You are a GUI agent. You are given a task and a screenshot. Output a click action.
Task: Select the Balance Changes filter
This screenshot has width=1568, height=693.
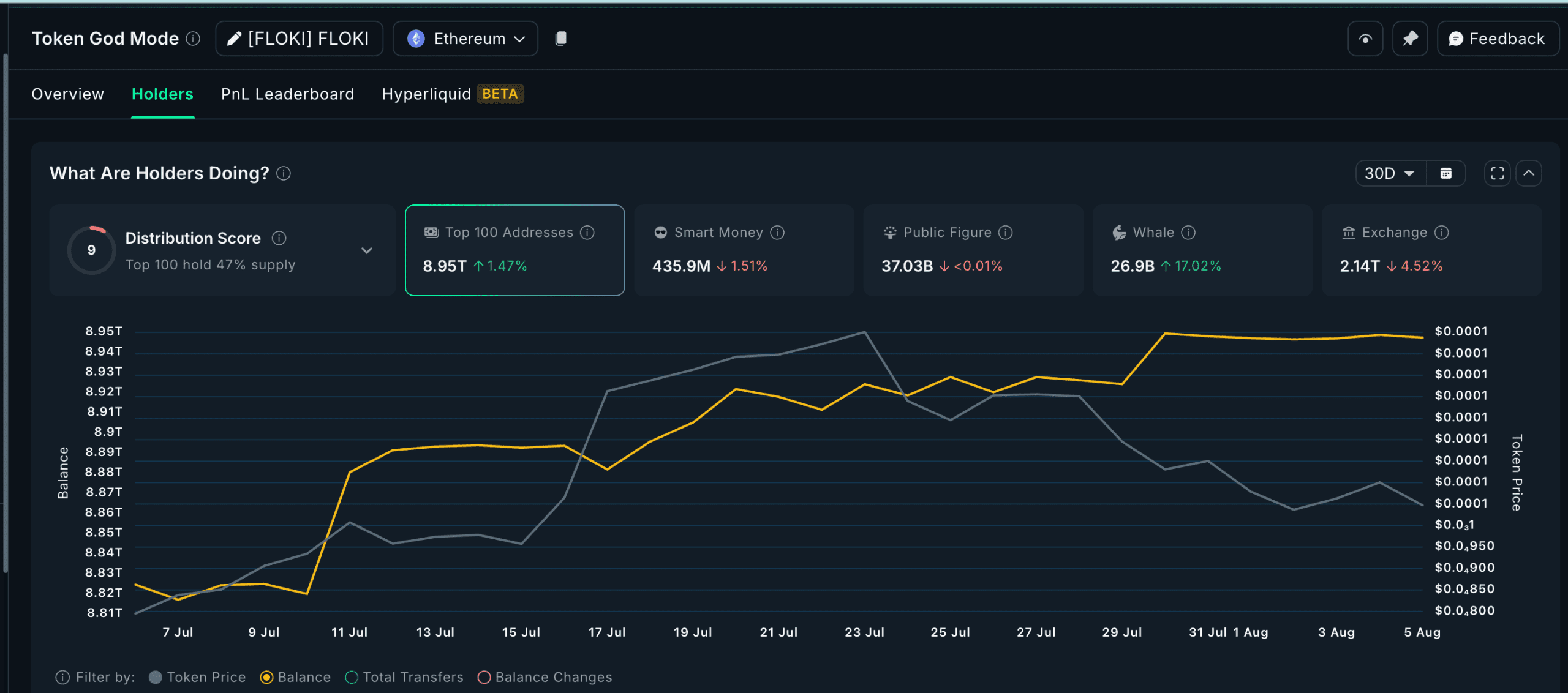coord(484,677)
